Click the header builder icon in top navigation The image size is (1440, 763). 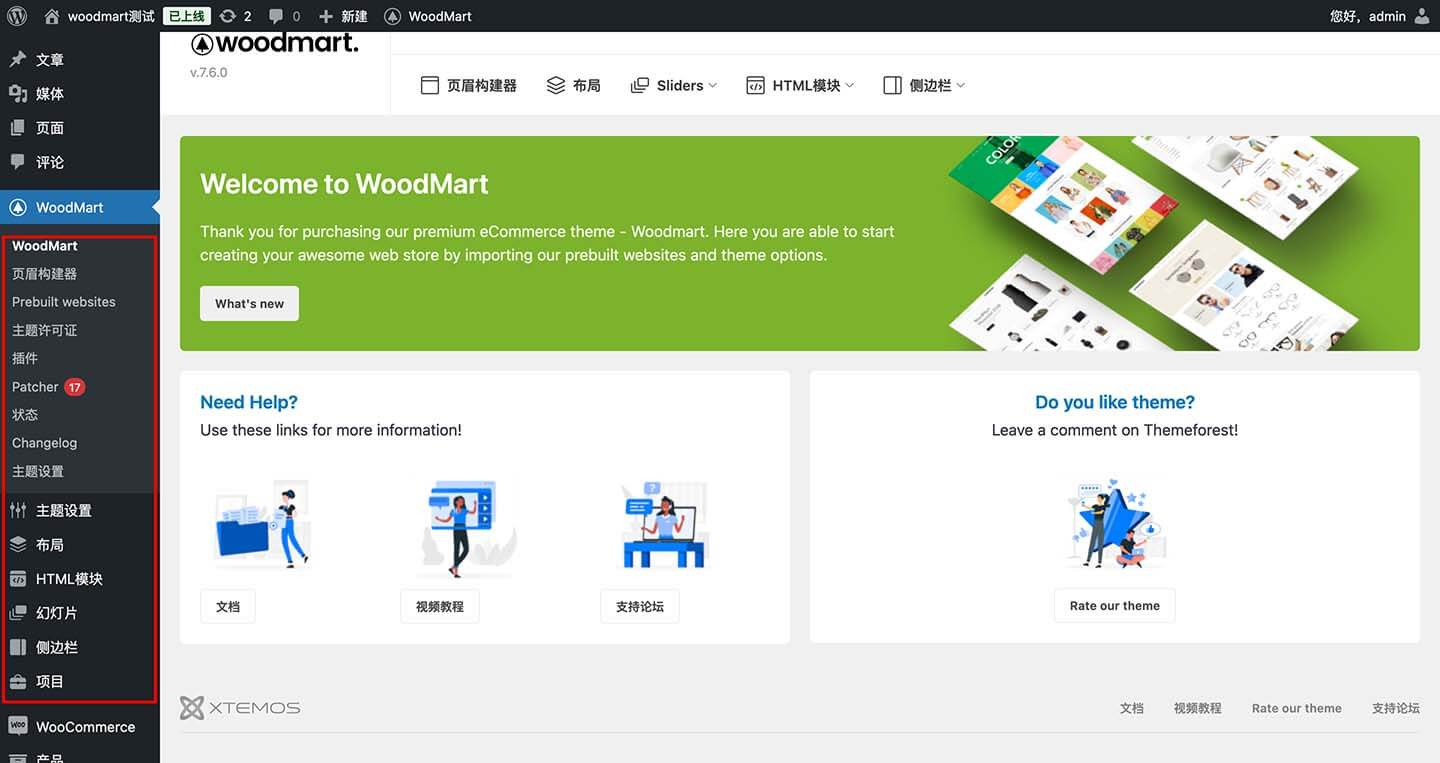(430, 86)
